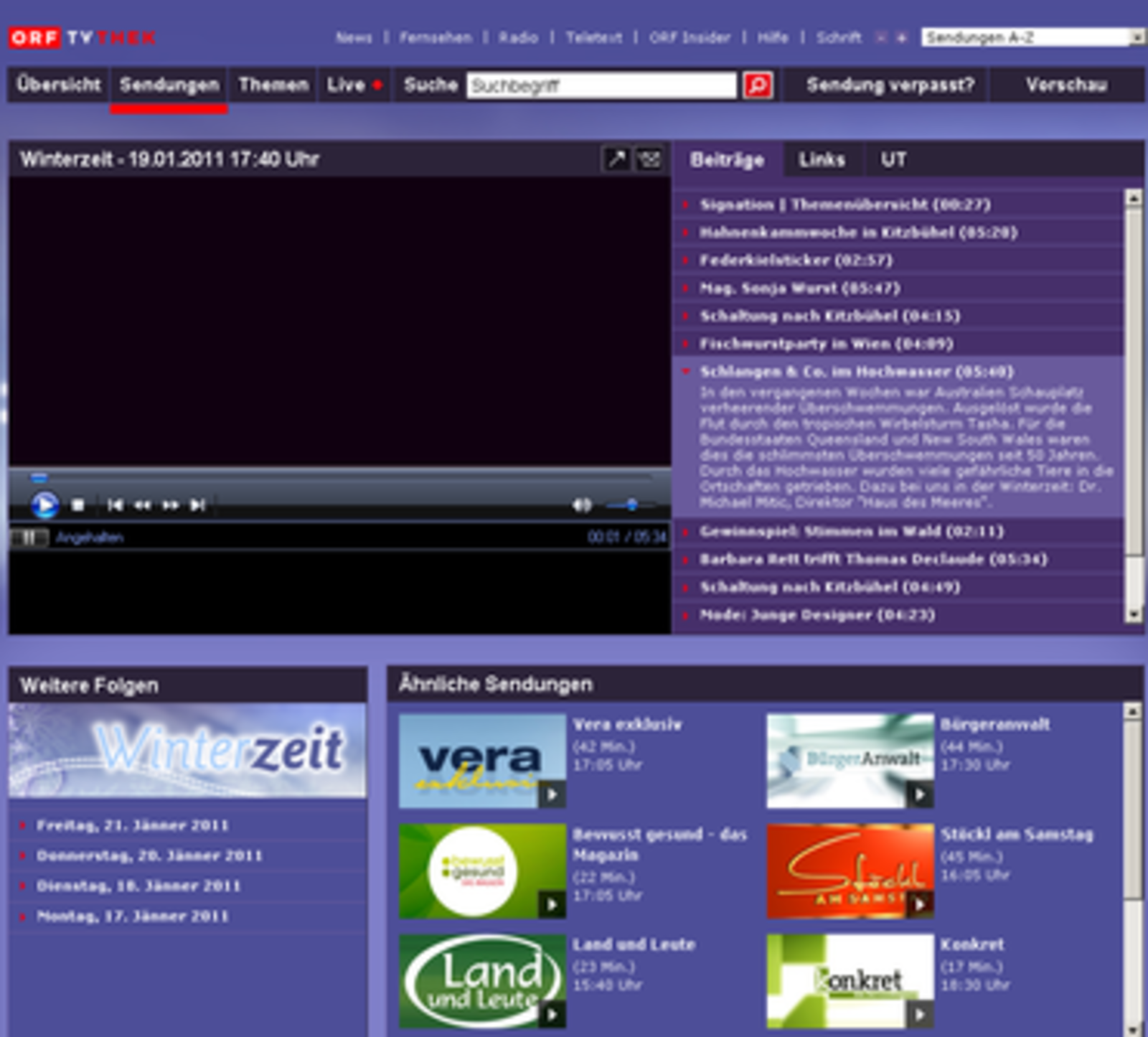Viewport: 1148px width, 1037px height.
Task: Open episode Dienstag, 18. Jänner 2011
Action: [x=138, y=886]
